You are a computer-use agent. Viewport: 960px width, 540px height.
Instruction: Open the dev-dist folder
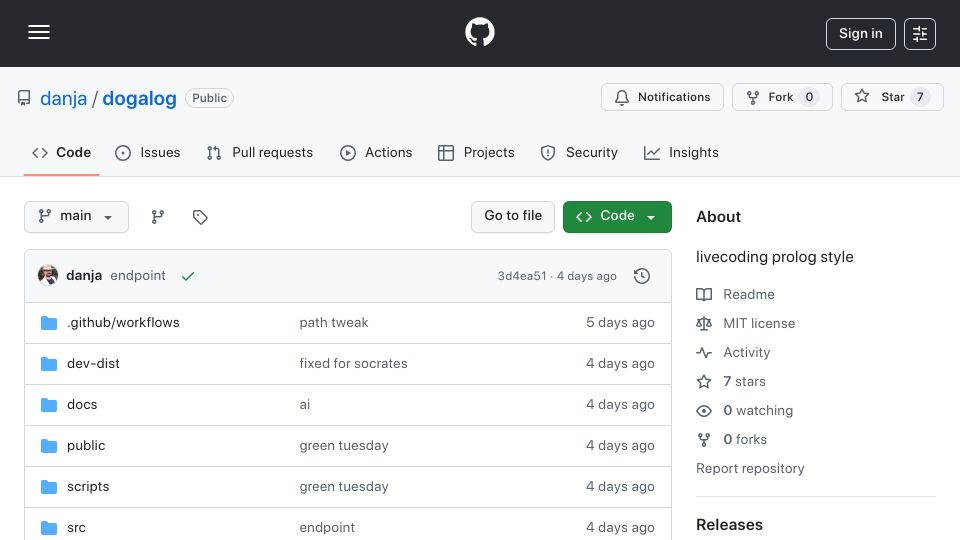point(93,364)
